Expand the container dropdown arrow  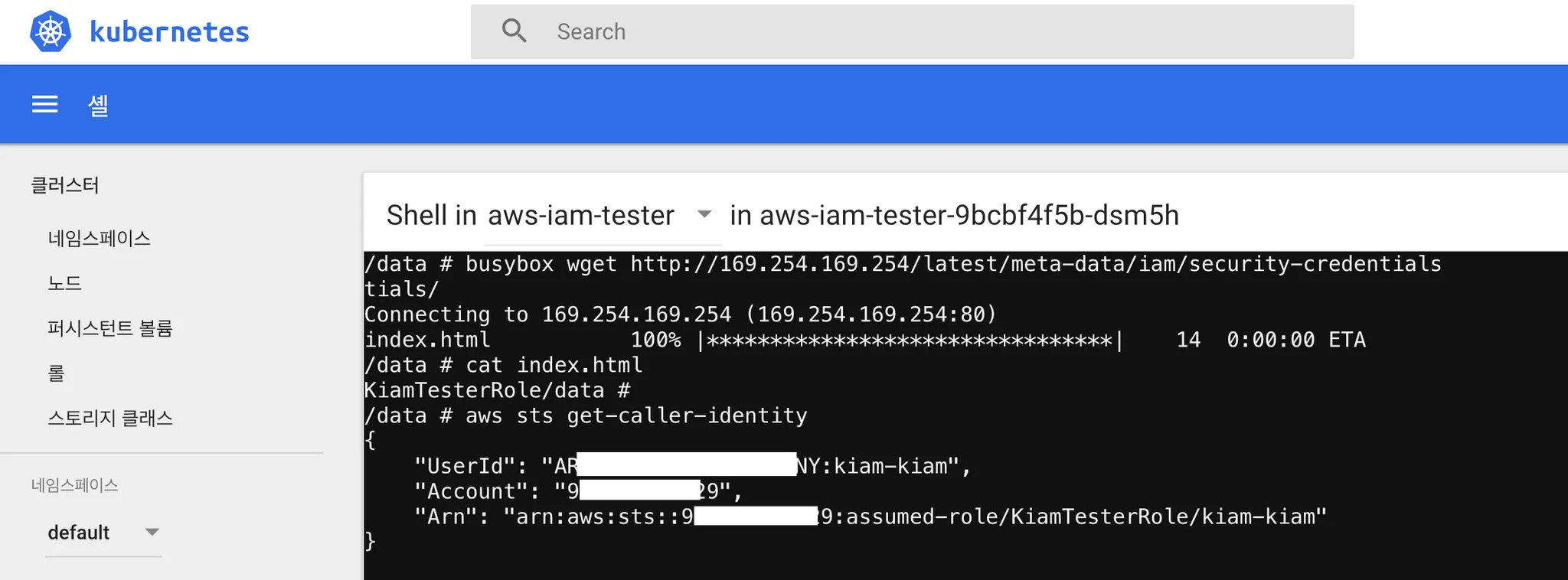[x=704, y=215]
